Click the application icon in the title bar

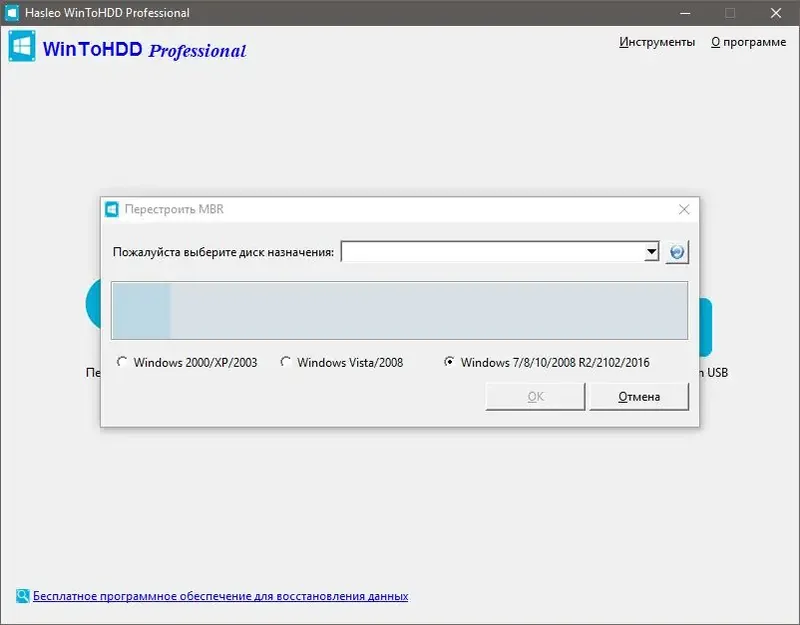coord(12,13)
